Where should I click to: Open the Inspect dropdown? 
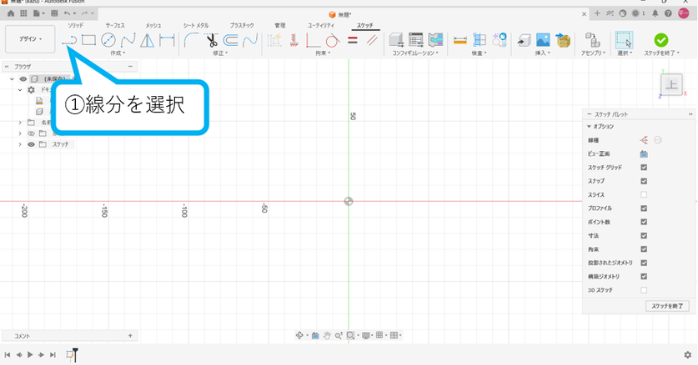click(479, 53)
